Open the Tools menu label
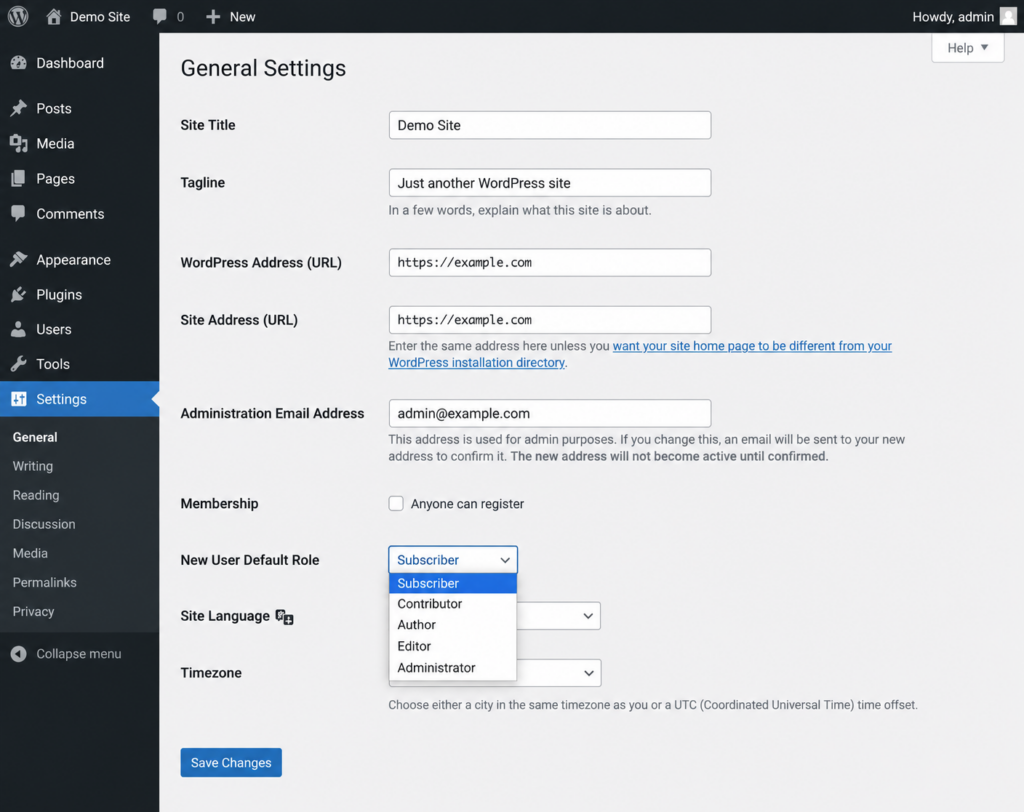The image size is (1024, 812). click(x=53, y=364)
